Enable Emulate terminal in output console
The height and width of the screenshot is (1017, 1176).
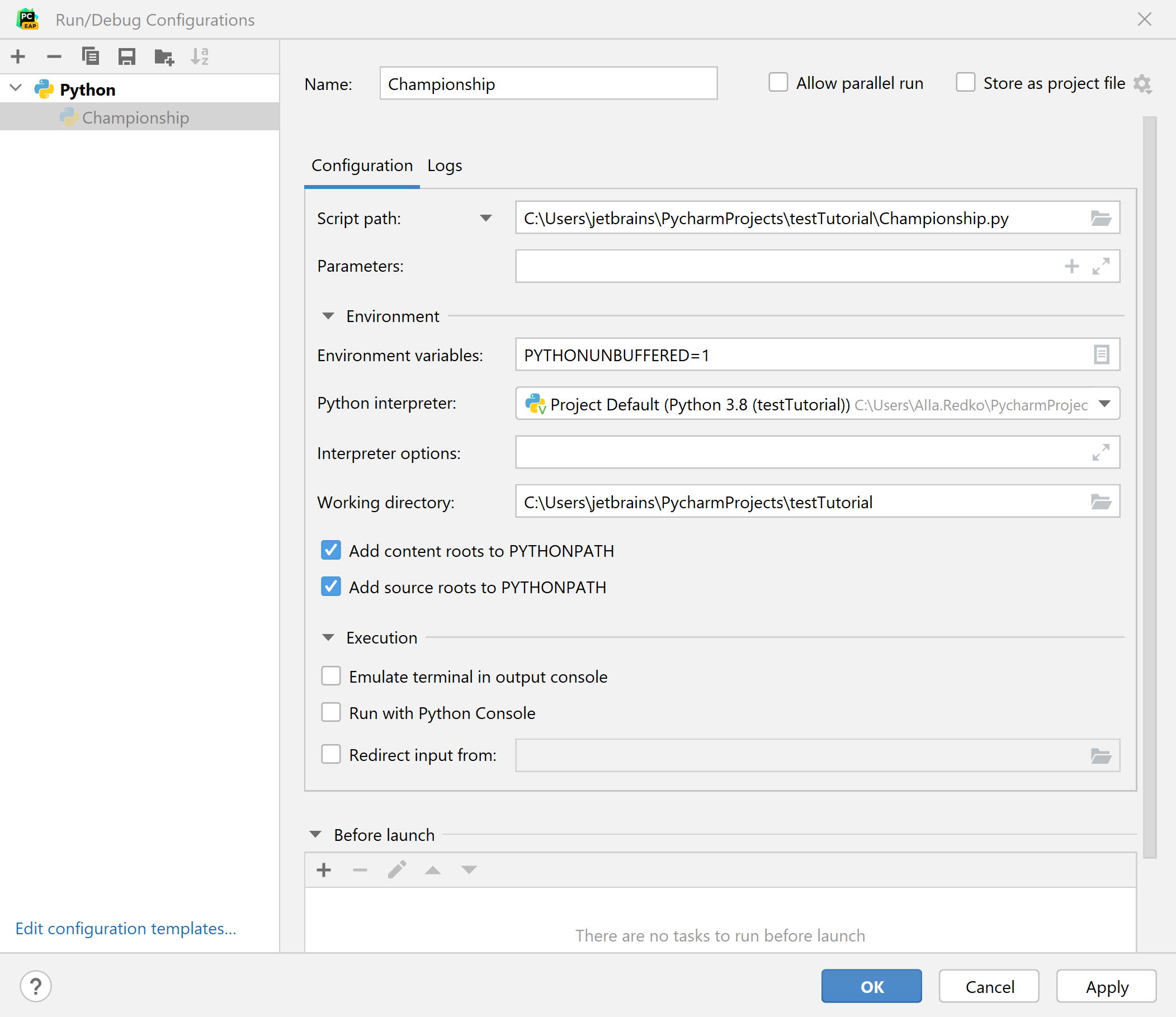coord(331,677)
